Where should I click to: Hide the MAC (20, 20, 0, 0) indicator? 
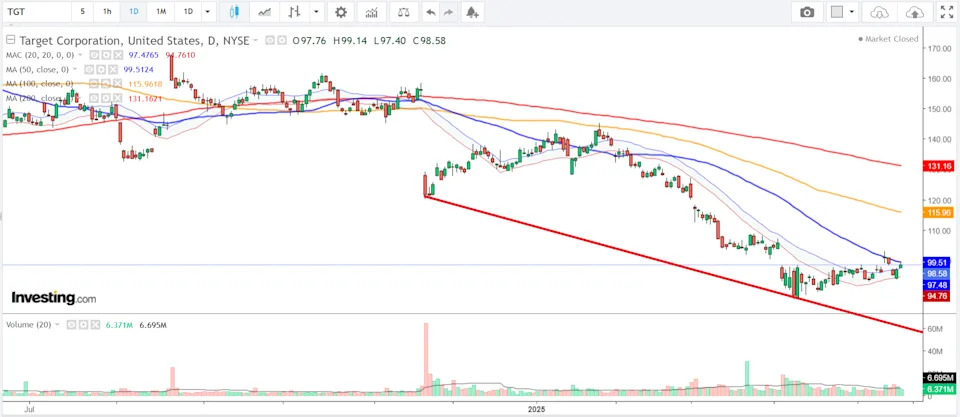click(94, 55)
